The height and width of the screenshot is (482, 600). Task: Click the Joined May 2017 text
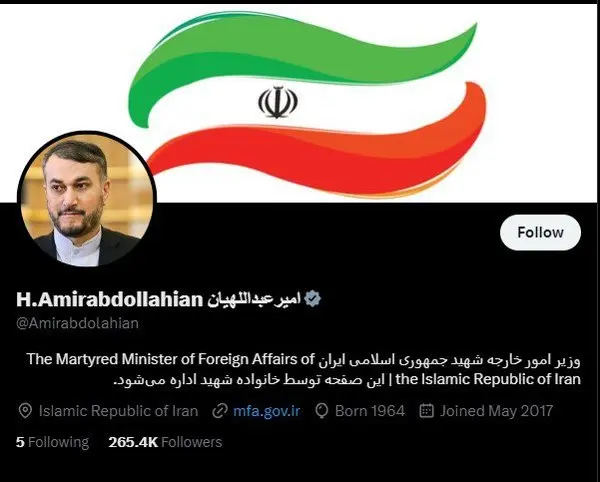pyautogui.click(x=497, y=411)
